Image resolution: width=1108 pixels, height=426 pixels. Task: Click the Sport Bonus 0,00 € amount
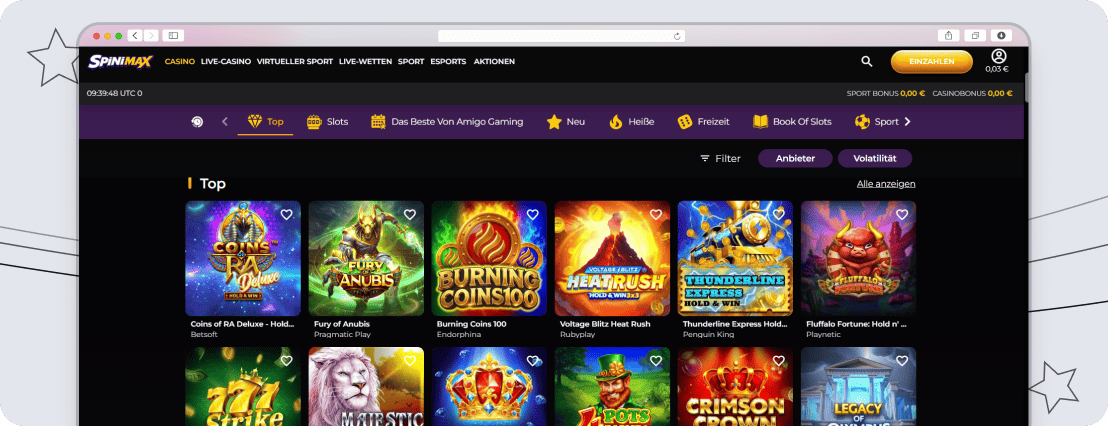pyautogui.click(x=912, y=93)
